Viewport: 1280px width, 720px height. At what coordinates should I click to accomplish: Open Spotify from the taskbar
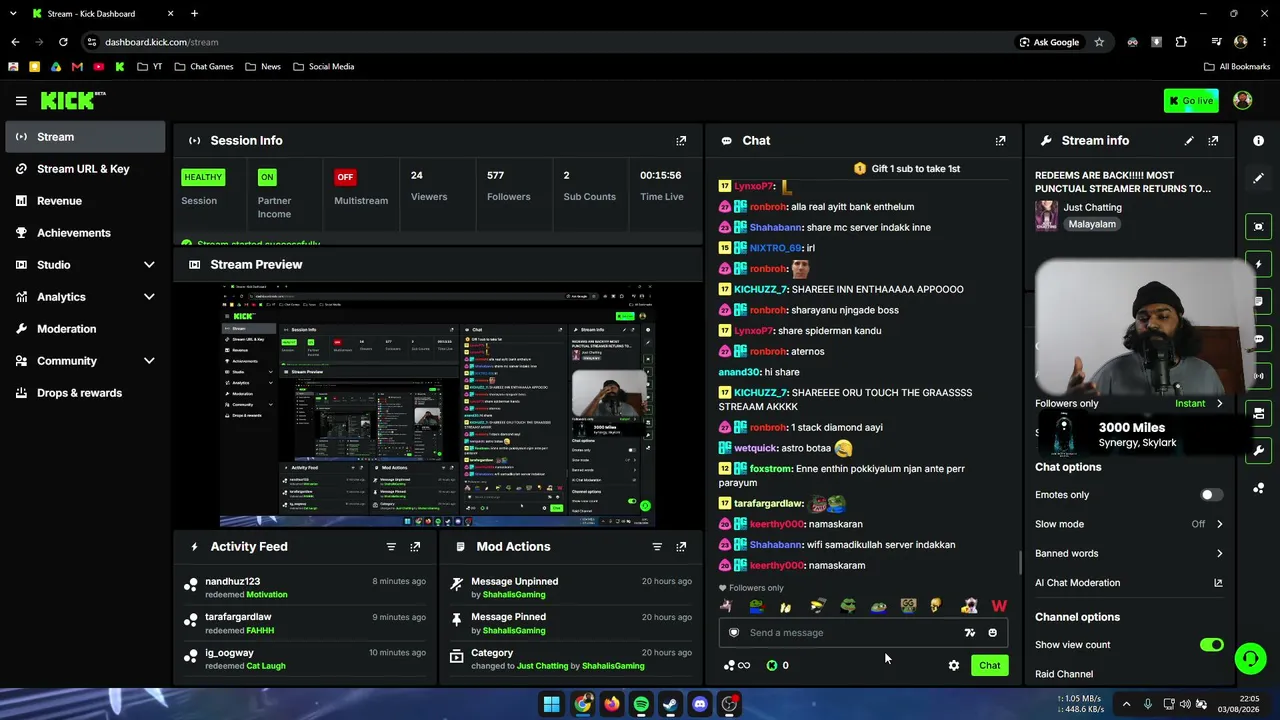pos(641,704)
